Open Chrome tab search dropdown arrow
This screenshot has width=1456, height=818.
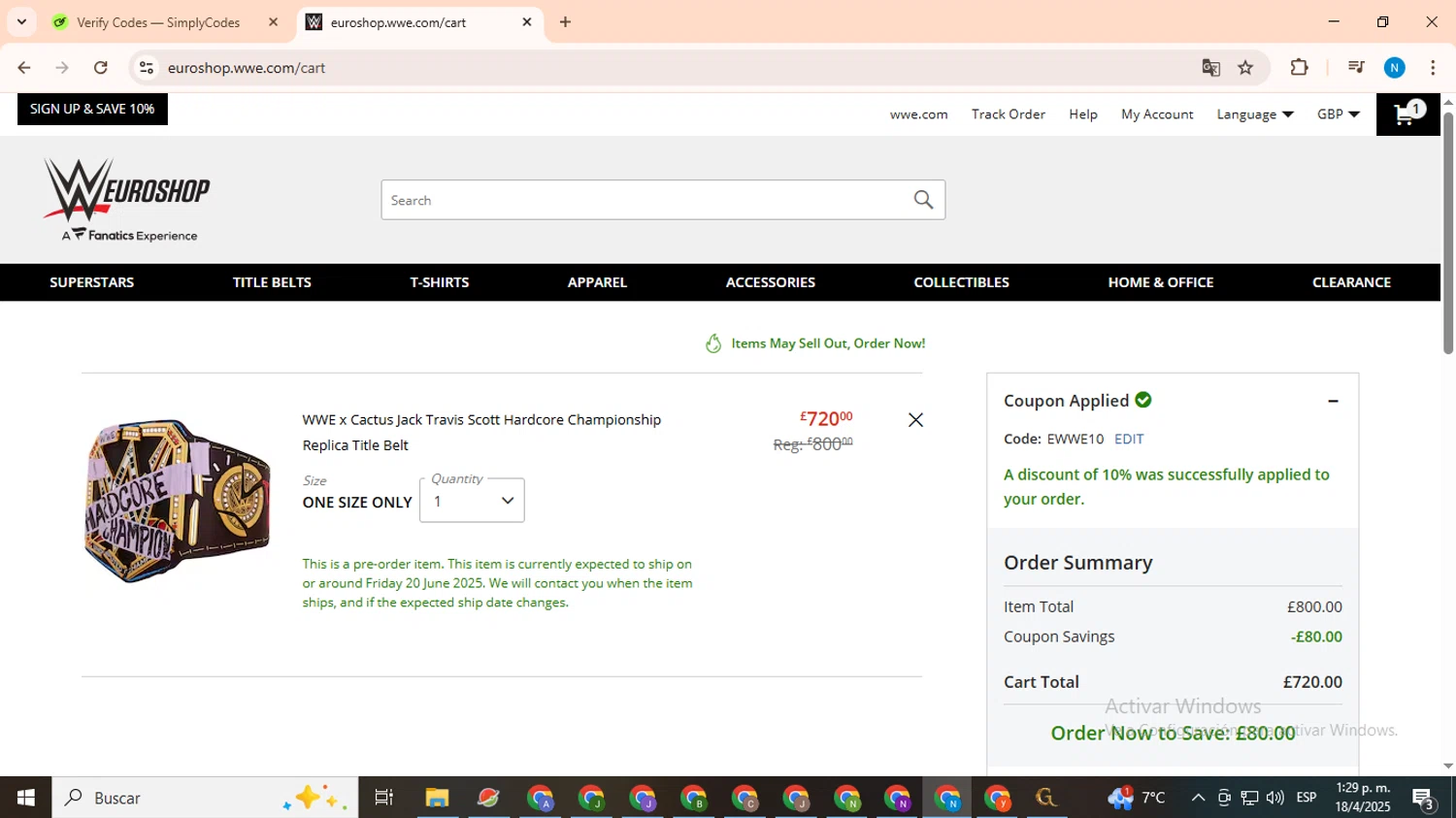[21, 21]
